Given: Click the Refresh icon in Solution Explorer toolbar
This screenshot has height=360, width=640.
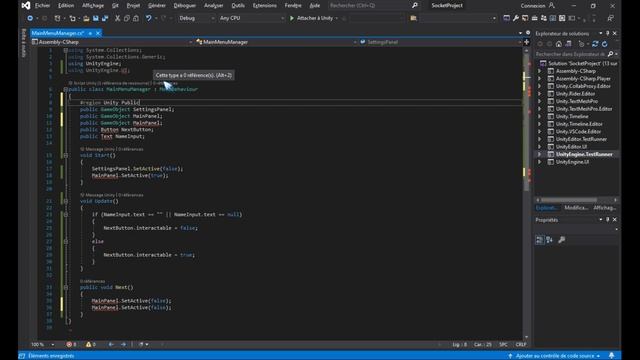Looking at the screenshot, I should [x=604, y=44].
